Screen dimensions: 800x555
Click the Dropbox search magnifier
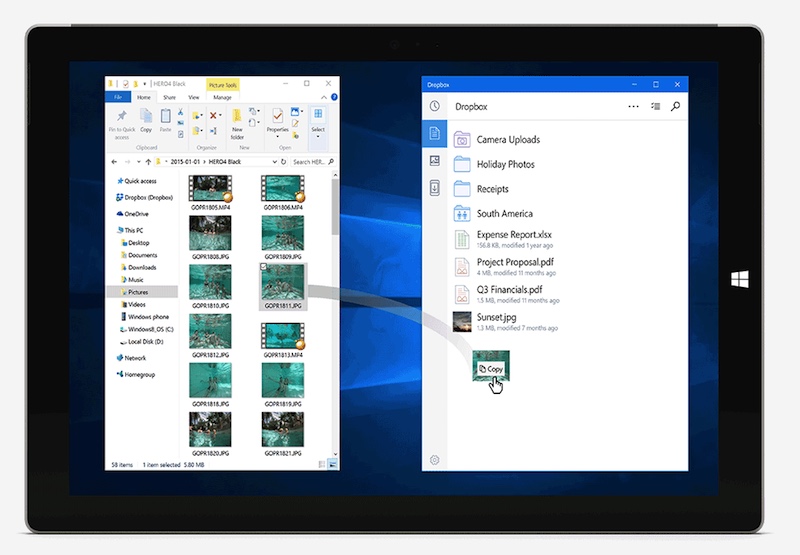(676, 107)
